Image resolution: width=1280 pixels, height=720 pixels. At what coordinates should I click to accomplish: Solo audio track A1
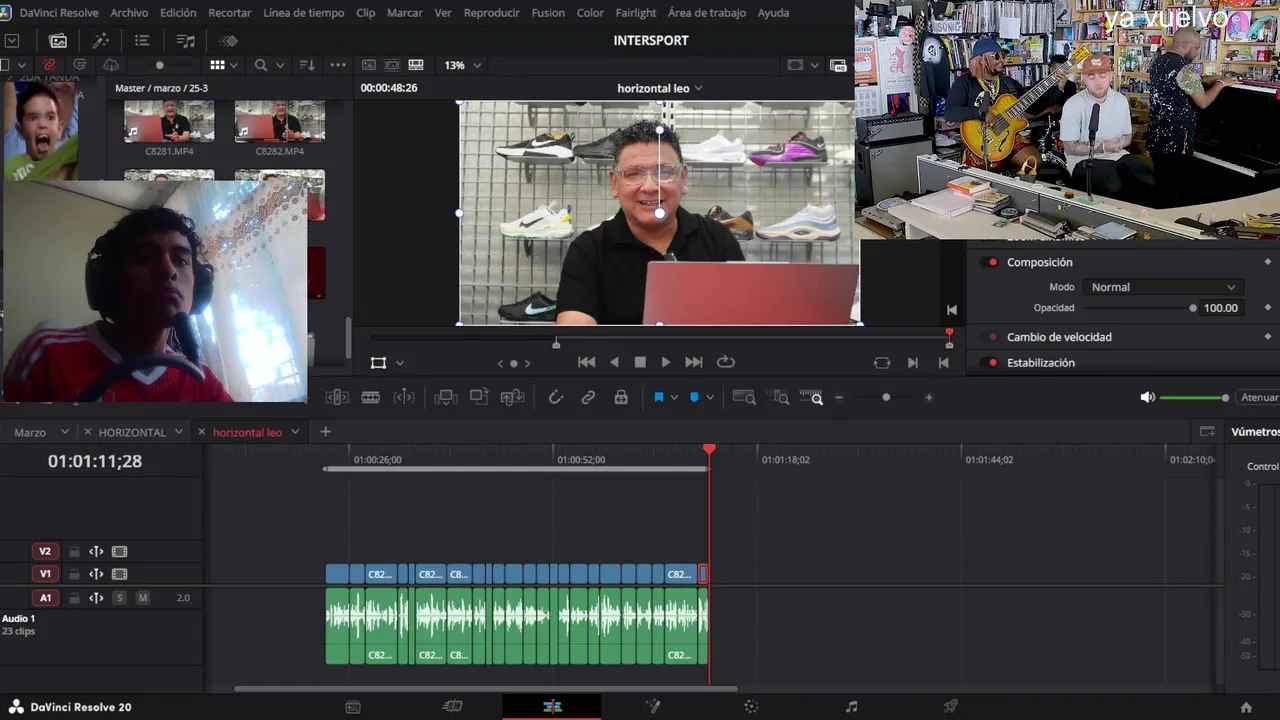[x=119, y=598]
